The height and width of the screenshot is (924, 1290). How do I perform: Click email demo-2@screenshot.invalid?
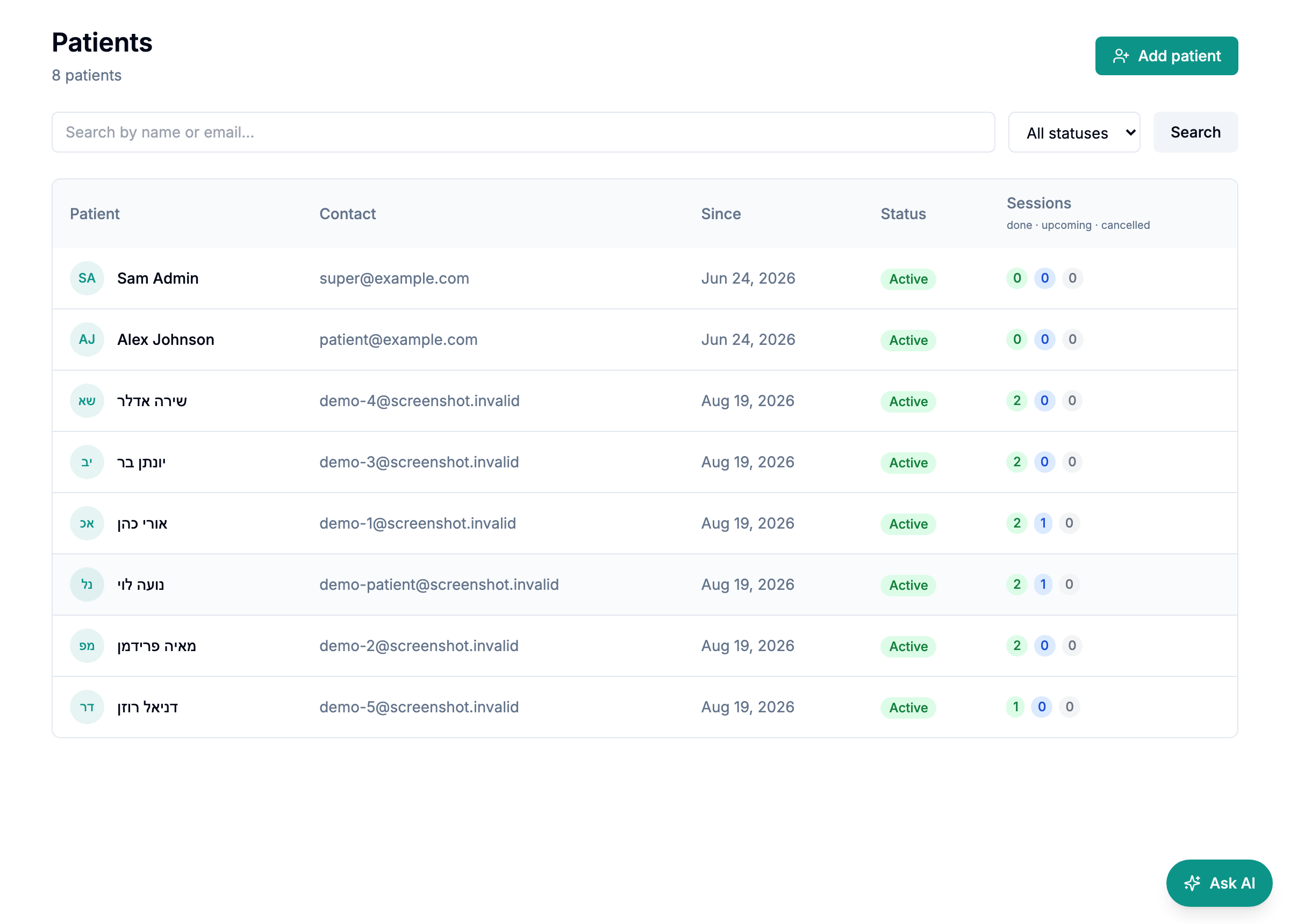click(x=419, y=645)
